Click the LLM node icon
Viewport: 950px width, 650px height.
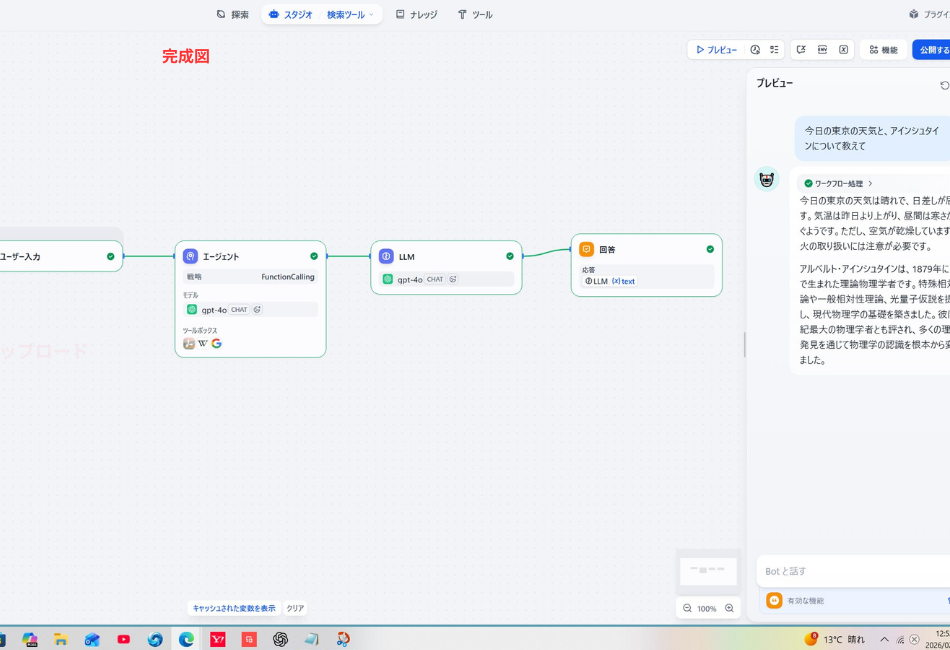tap(386, 257)
